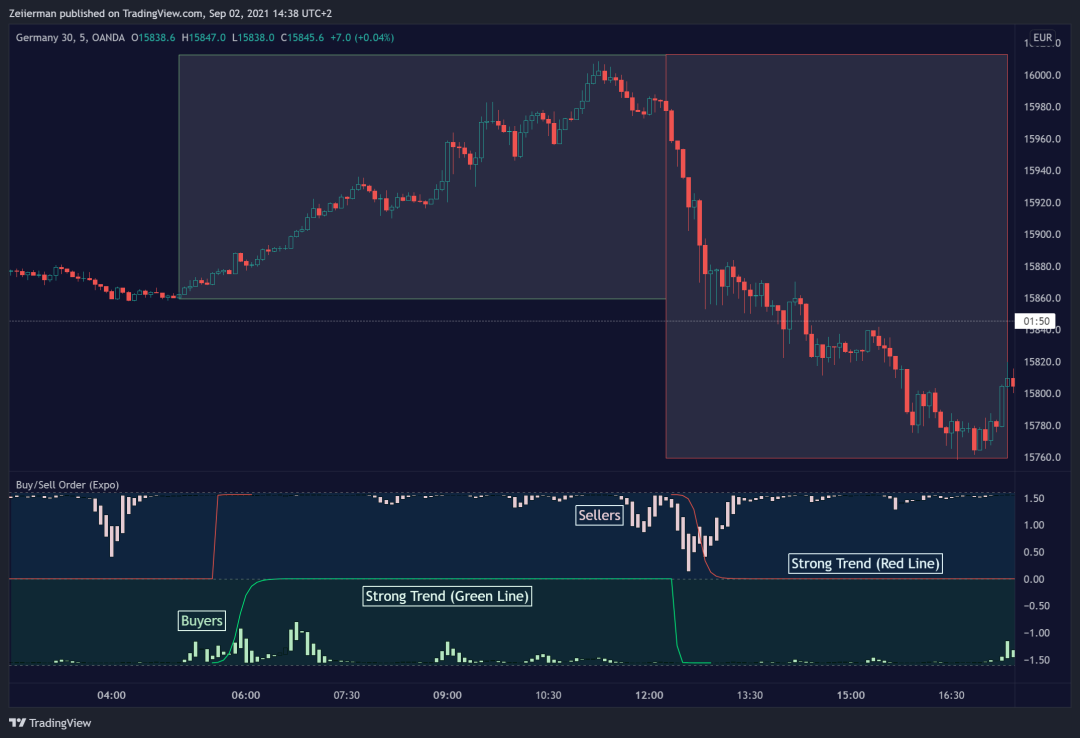The width and height of the screenshot is (1080, 738).
Task: Click the Buyers annotation label
Action: 202,621
